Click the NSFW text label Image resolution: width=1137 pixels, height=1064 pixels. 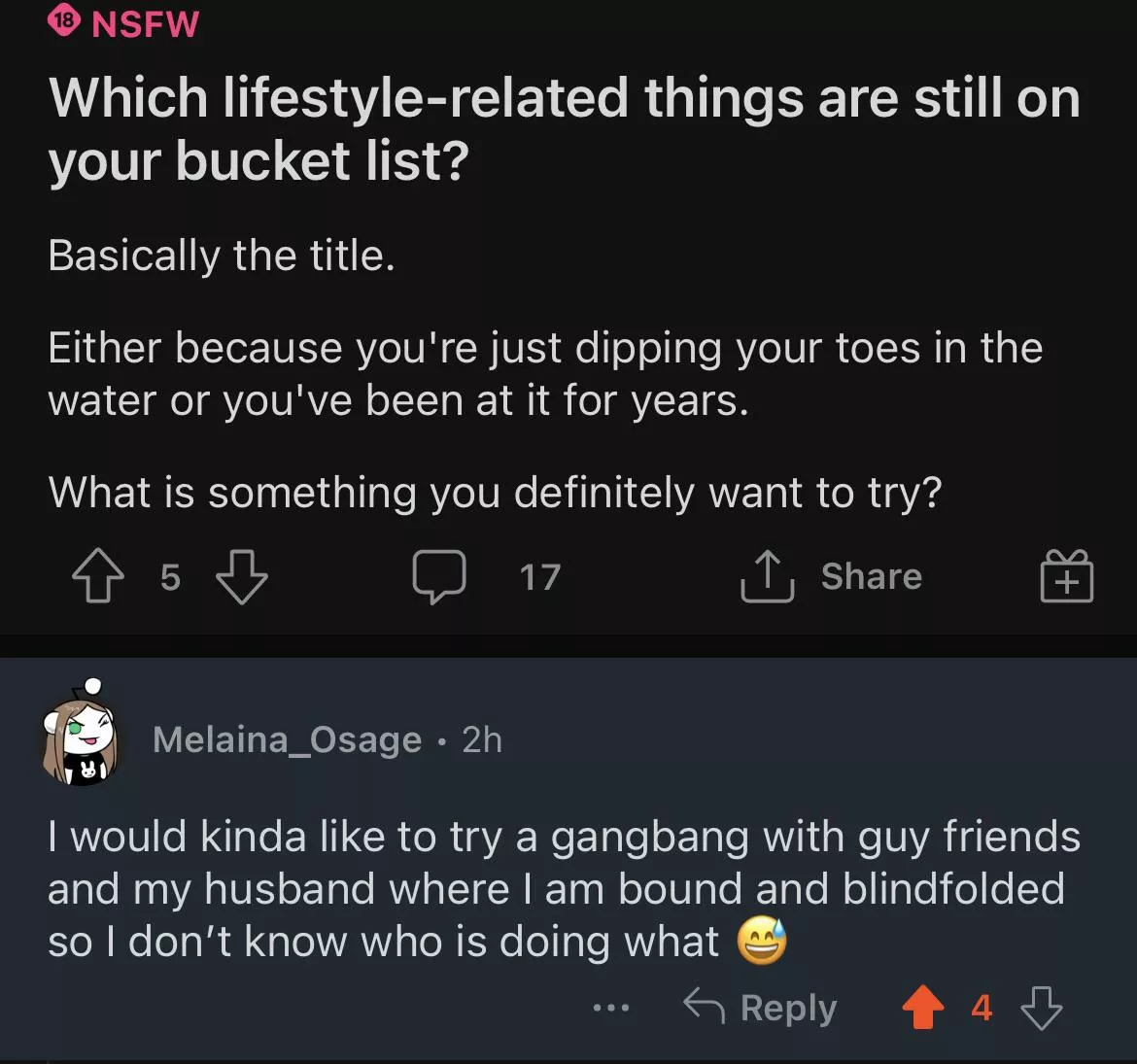(x=145, y=22)
